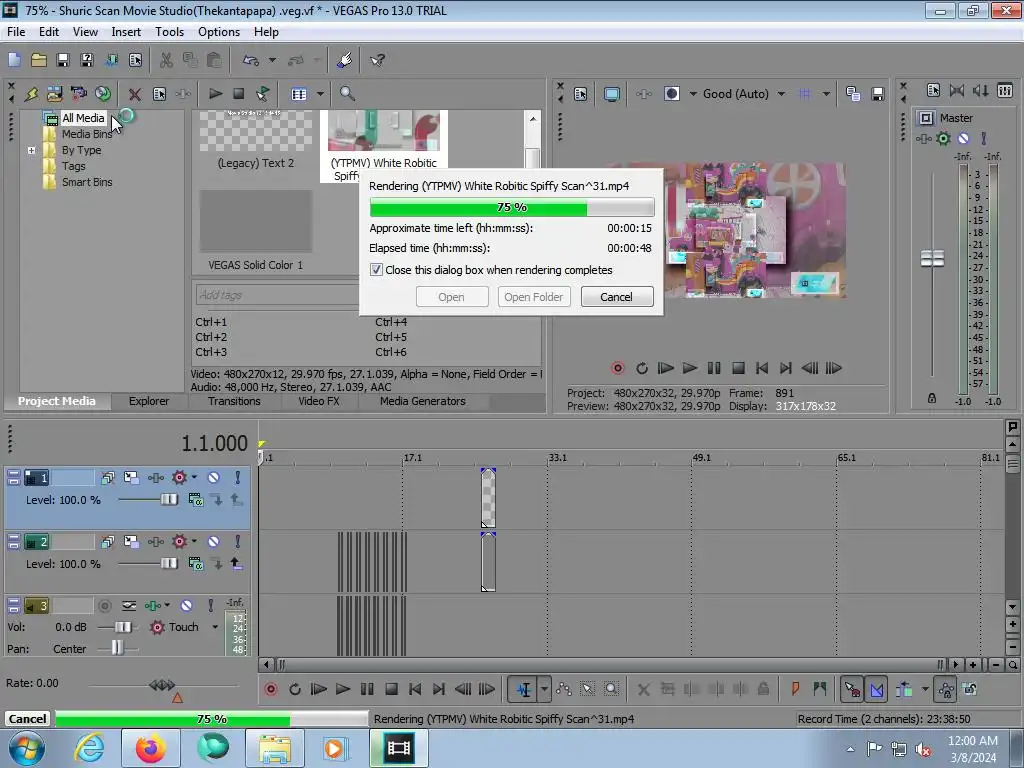Adjust the track 3 Pan slider

(x=117, y=648)
